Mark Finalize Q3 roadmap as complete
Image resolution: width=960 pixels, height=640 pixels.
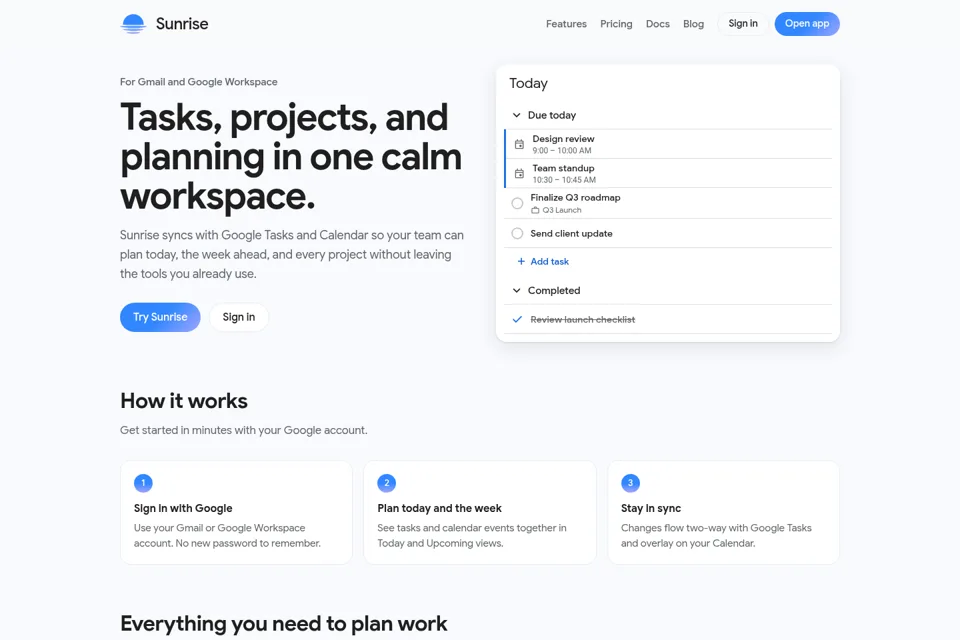click(517, 203)
